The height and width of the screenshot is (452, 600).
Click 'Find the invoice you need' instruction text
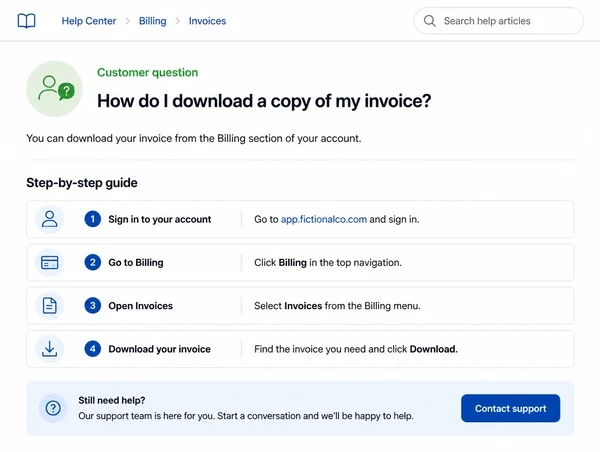click(356, 349)
